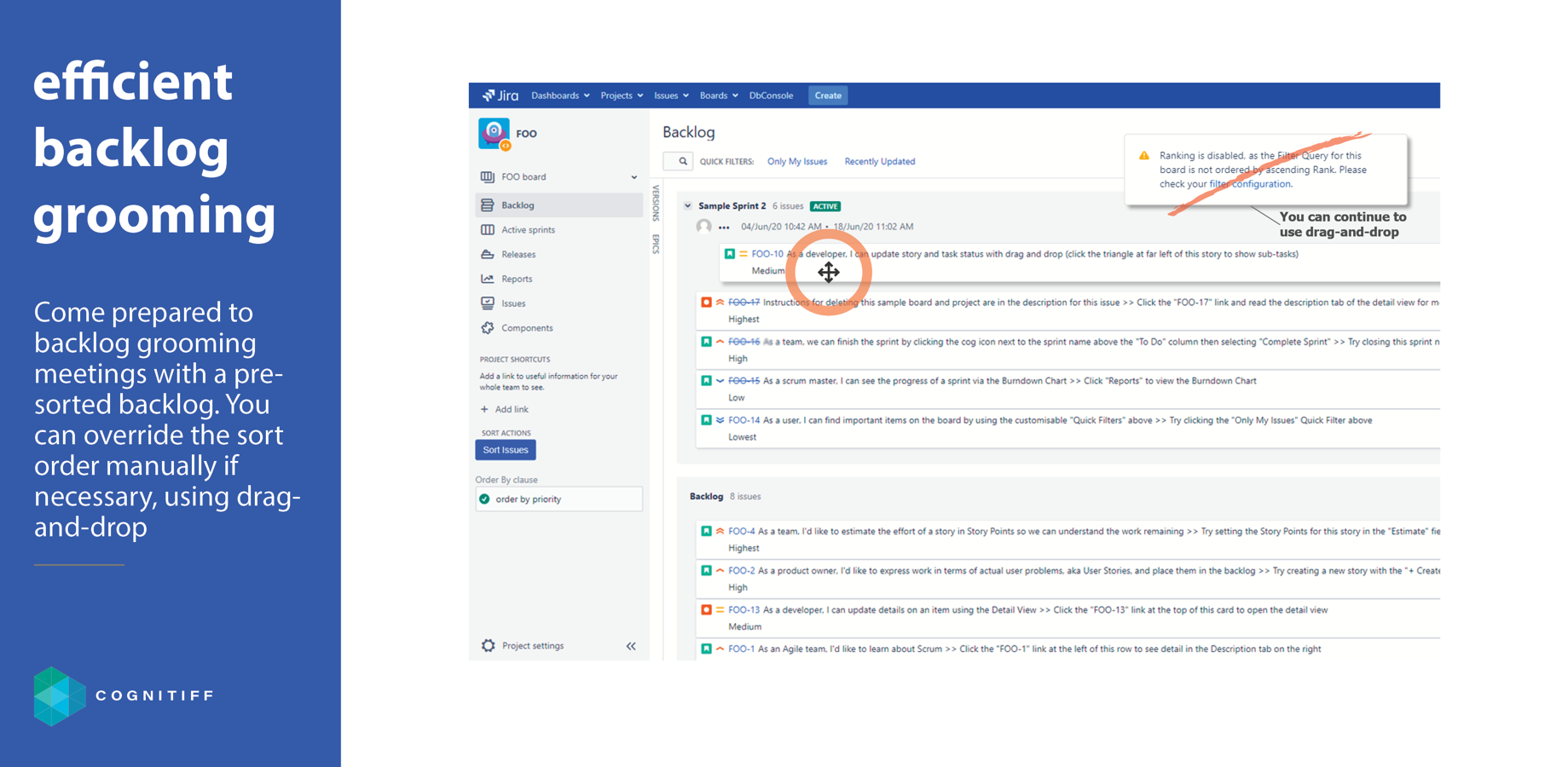Click the story type icon on FOO-15
1568x767 pixels.
[x=706, y=381]
